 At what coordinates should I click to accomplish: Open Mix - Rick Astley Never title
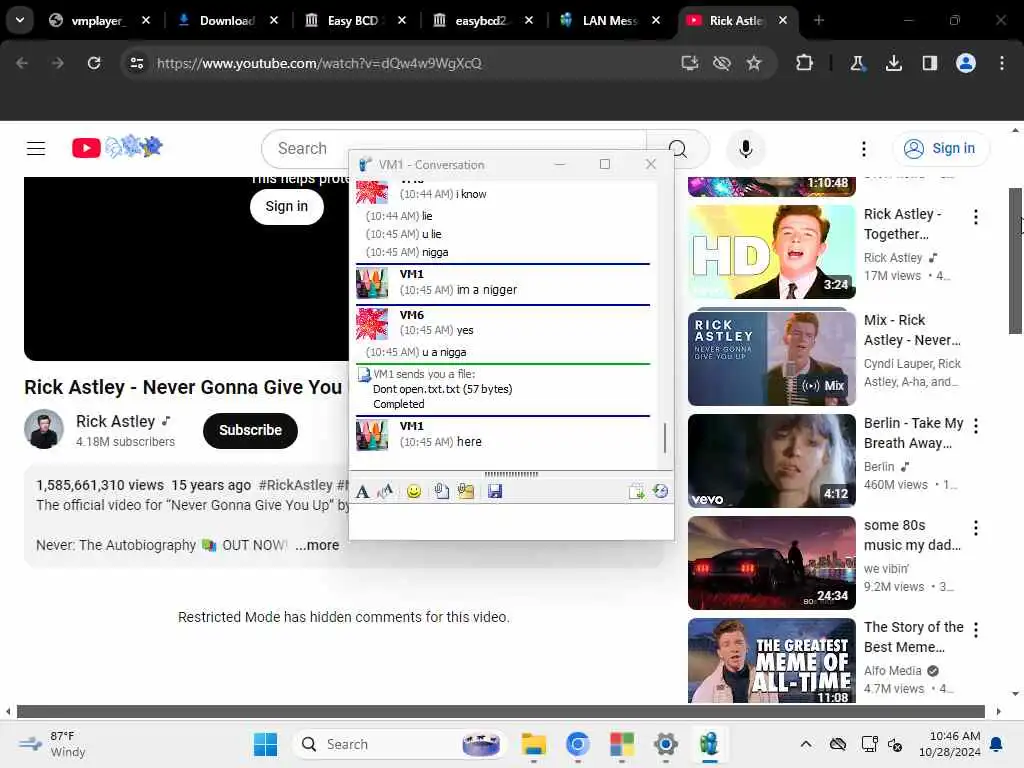tap(912, 330)
